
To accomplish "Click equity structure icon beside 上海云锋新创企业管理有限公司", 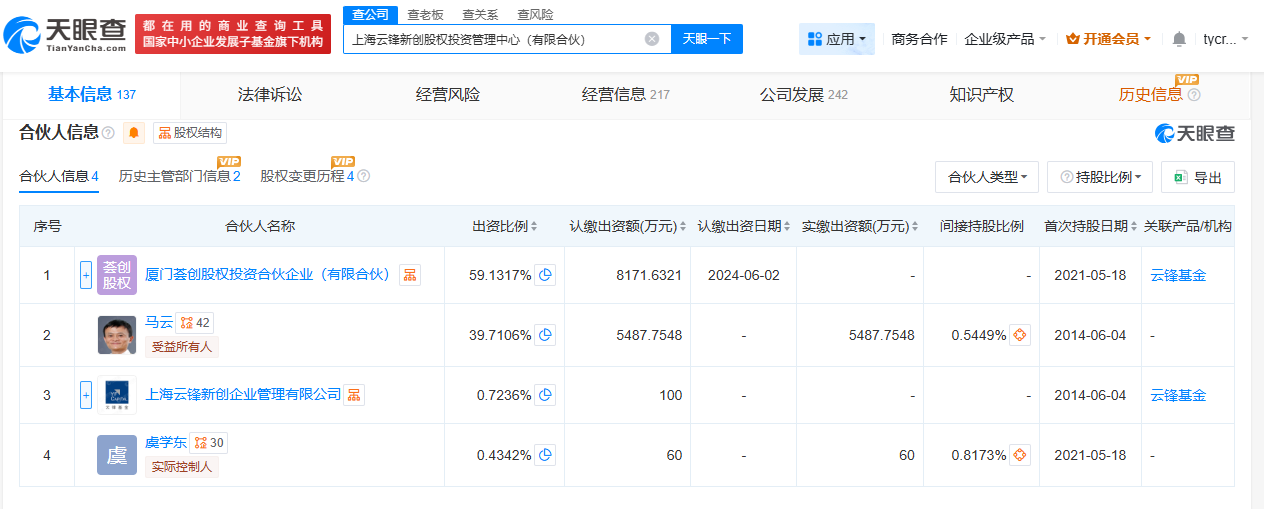I will [x=354, y=395].
